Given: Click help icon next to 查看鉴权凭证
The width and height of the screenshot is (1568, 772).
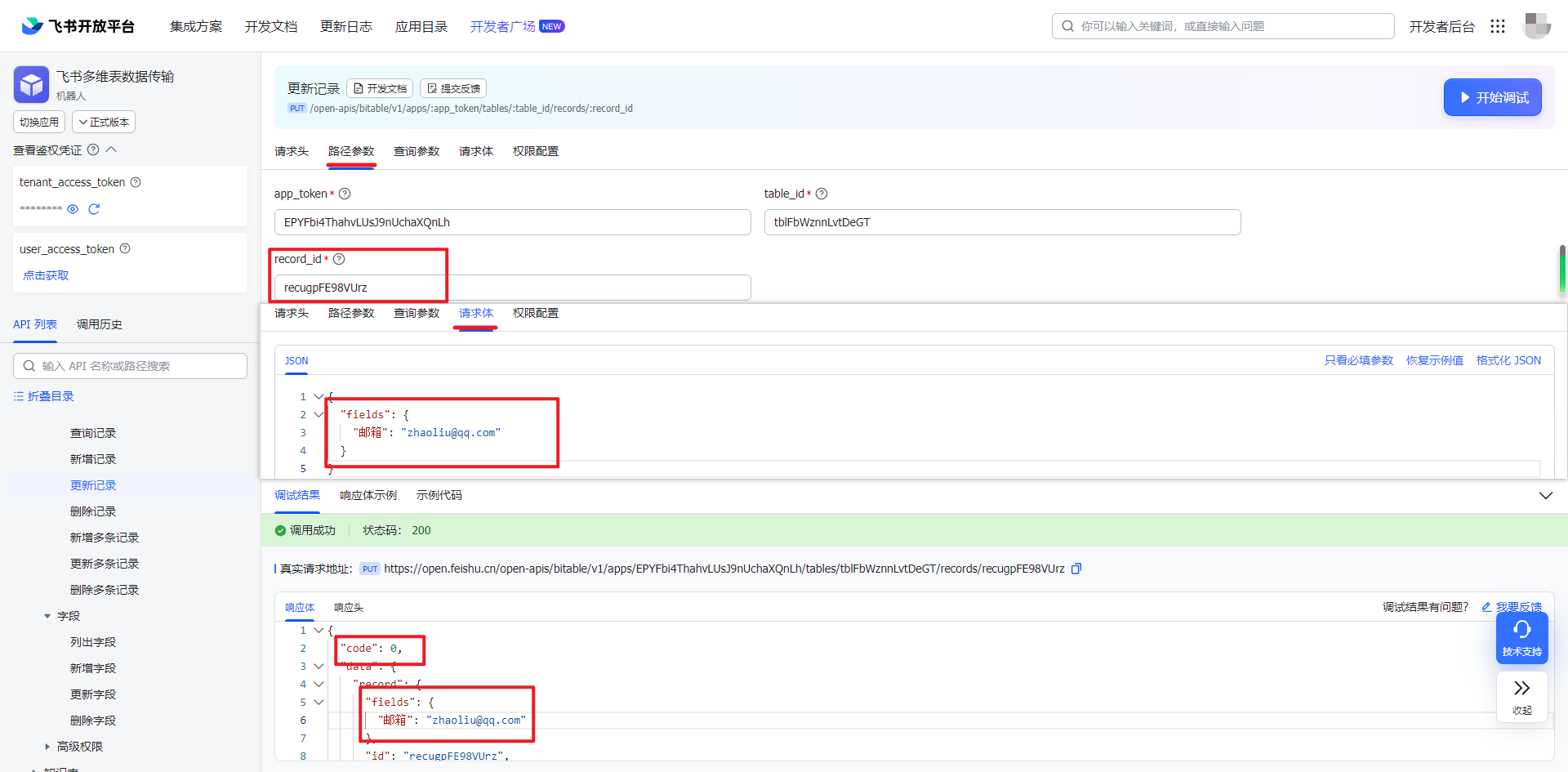Looking at the screenshot, I should (93, 149).
